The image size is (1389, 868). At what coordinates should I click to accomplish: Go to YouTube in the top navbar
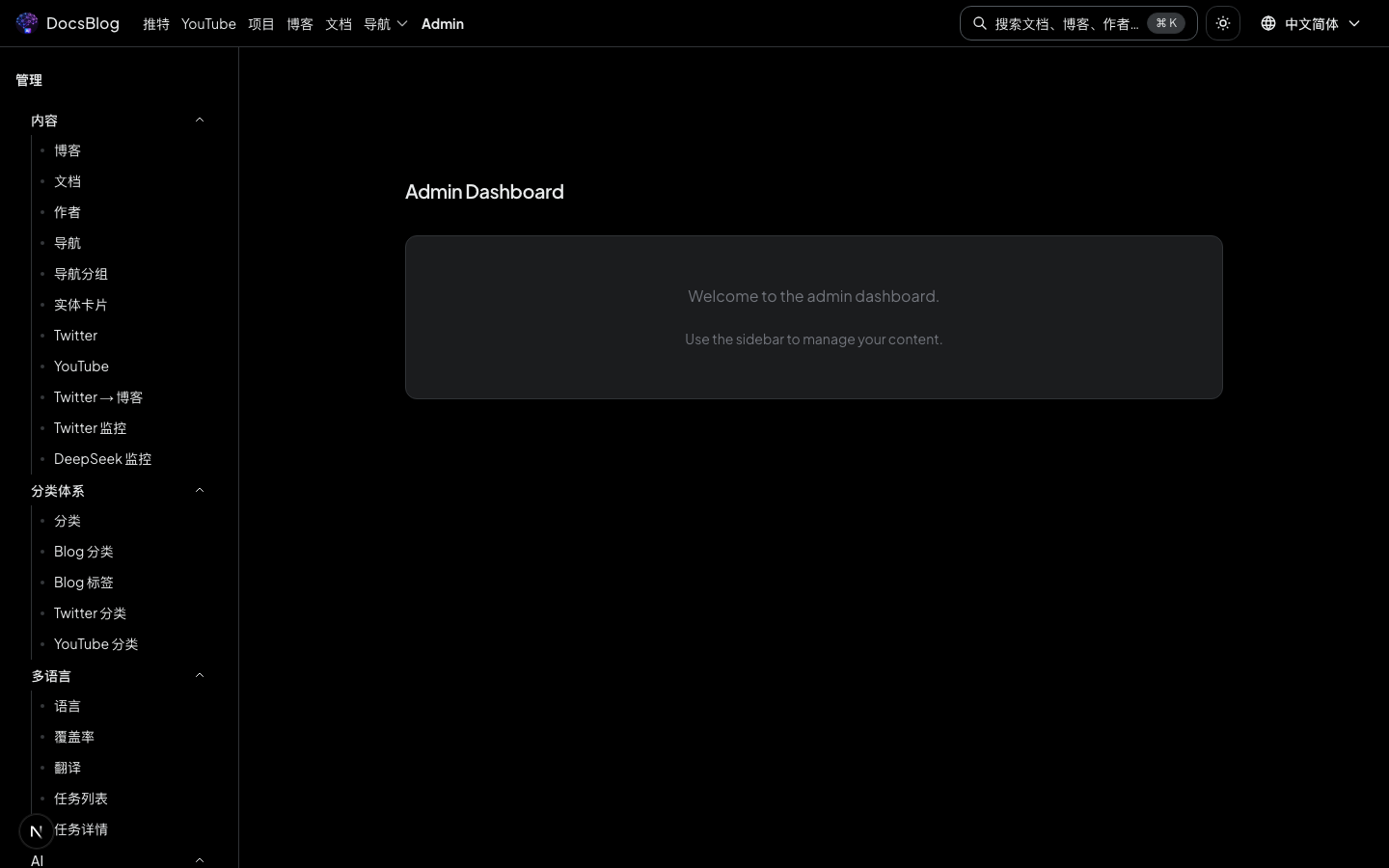click(x=208, y=23)
